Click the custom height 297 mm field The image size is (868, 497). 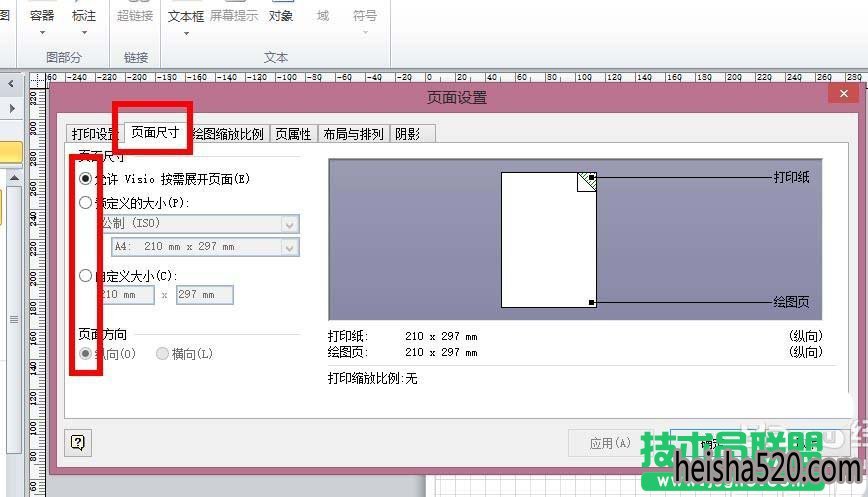(x=205, y=294)
